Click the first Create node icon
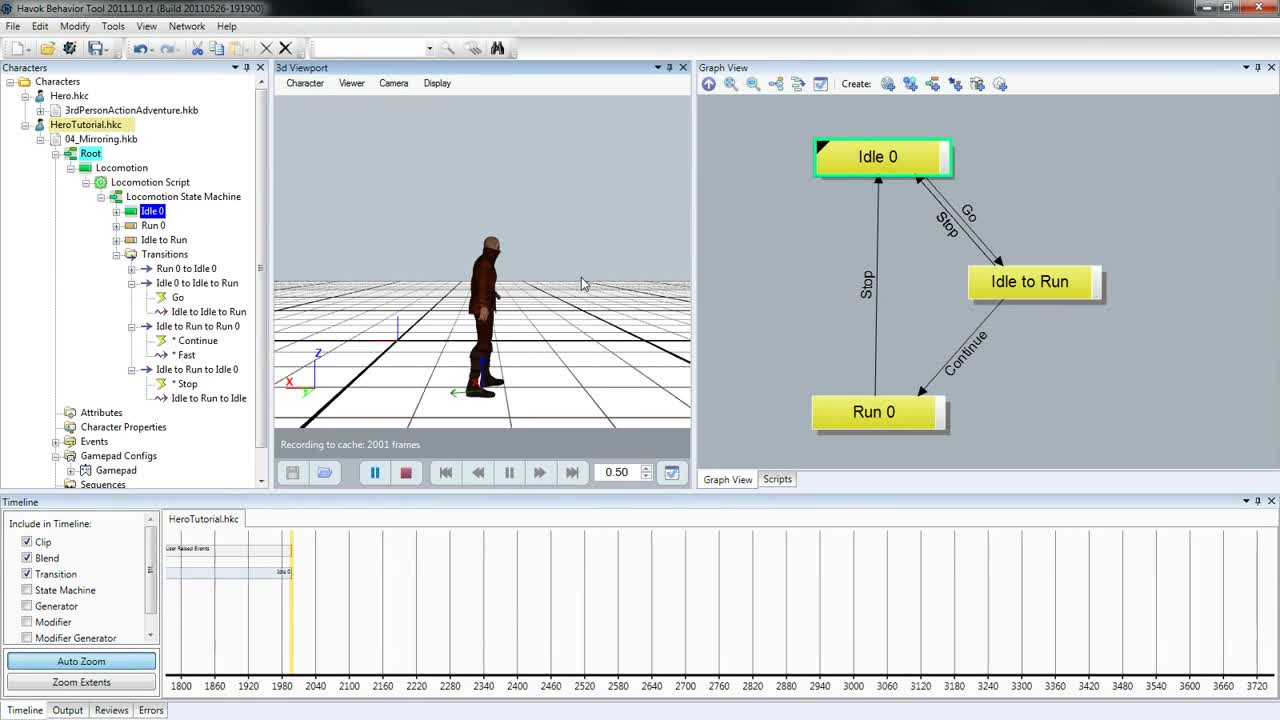This screenshot has height=720, width=1280. click(888, 84)
